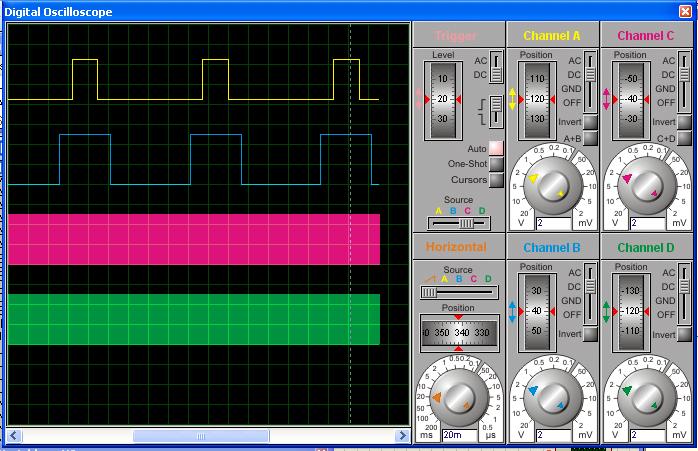The width and height of the screenshot is (698, 451).
Task: Click the Trigger Level position wheel
Action: click(443, 100)
